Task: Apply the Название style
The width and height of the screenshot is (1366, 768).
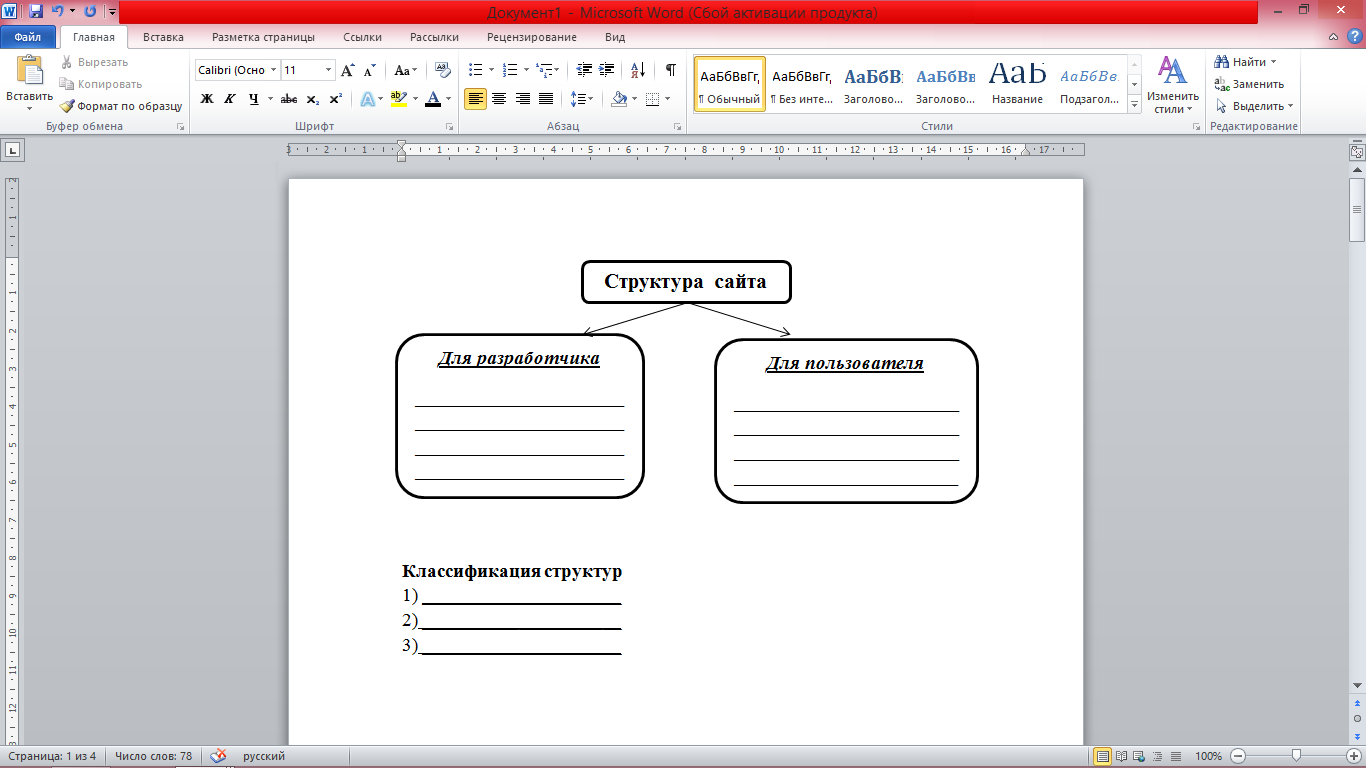Action: pos(1018,84)
